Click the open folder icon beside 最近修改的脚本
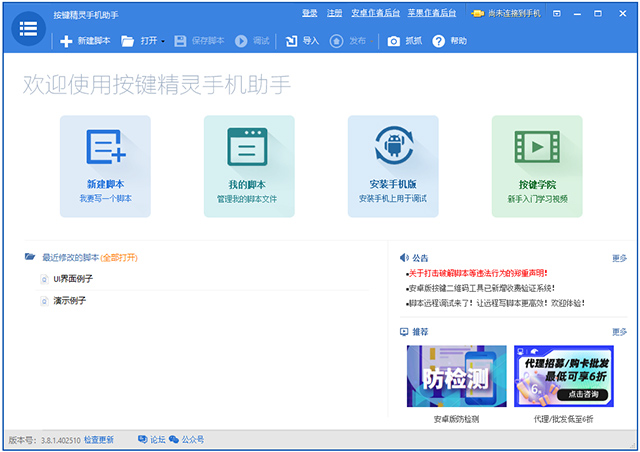This screenshot has width=640, height=452. pos(30,257)
